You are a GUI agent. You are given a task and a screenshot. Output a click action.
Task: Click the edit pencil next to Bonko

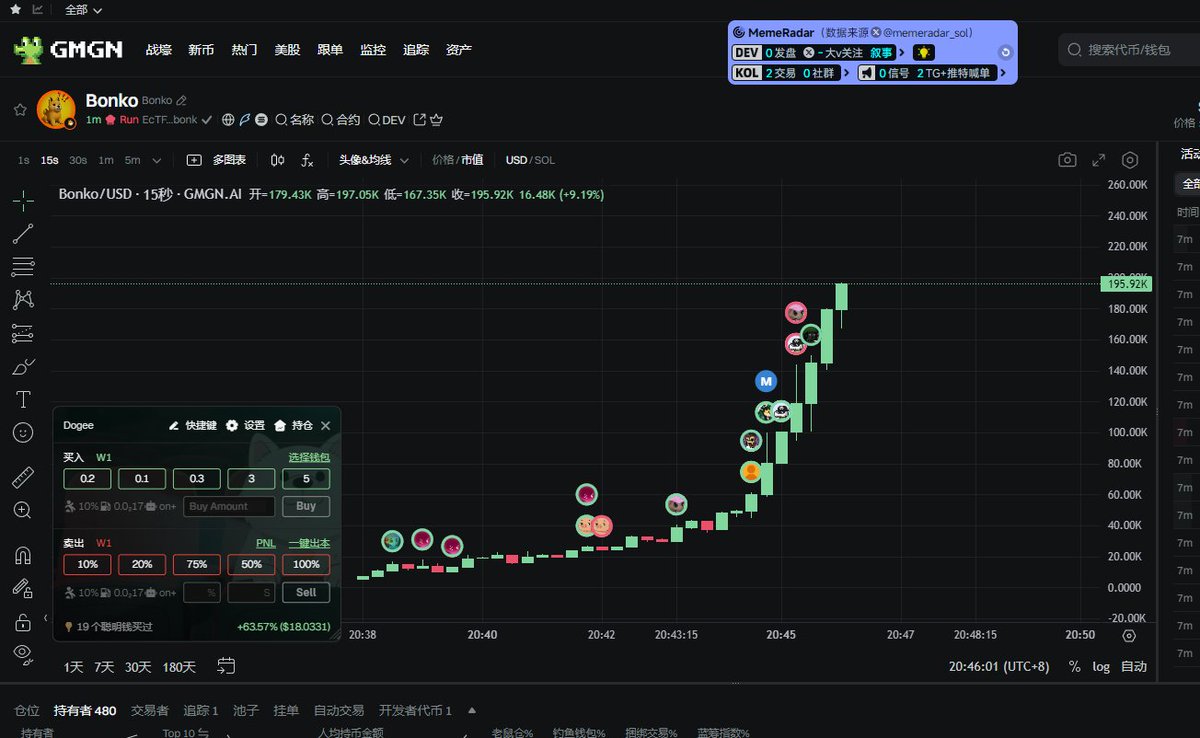181,101
